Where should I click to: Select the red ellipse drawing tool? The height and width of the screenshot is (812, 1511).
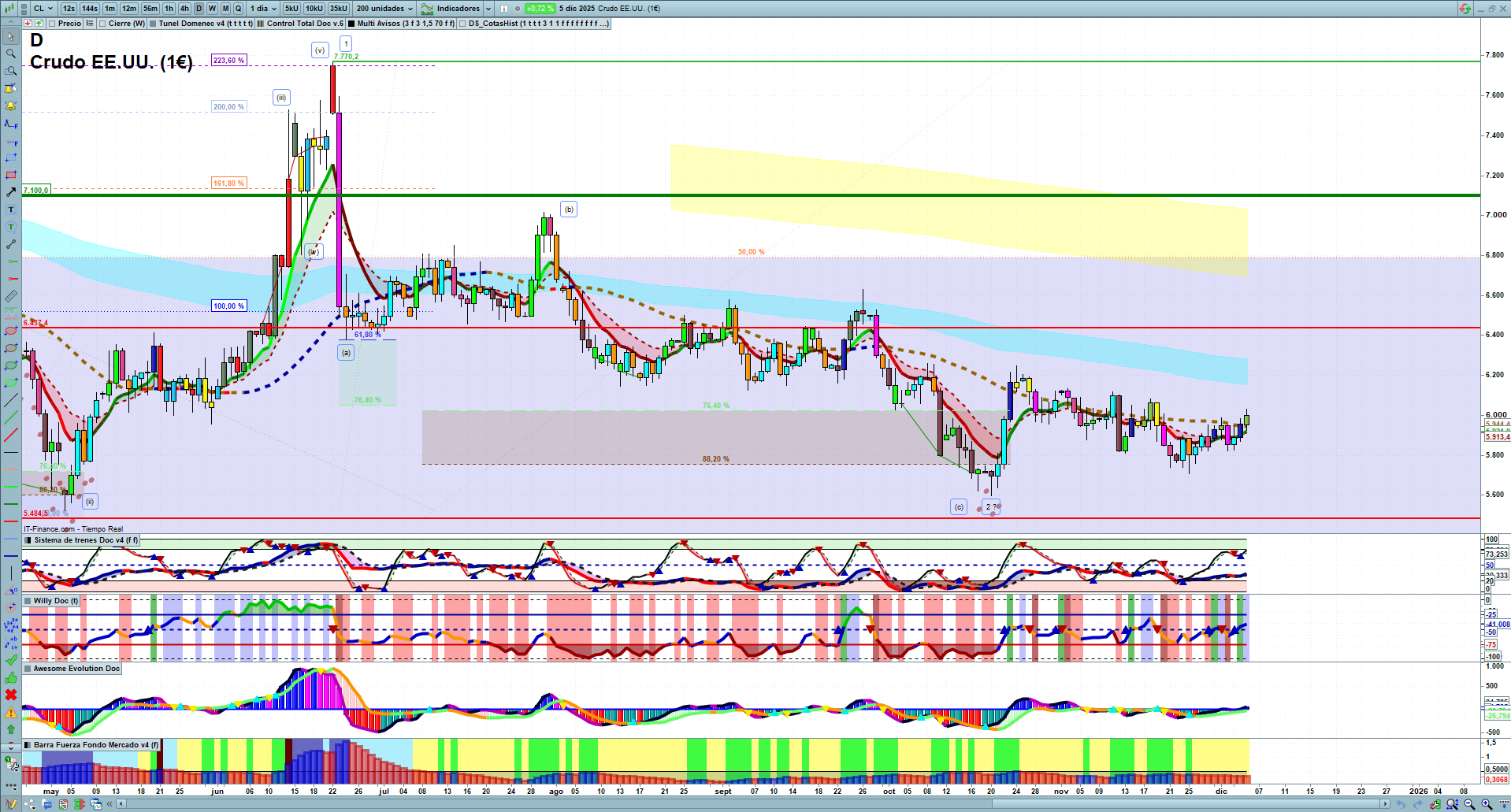(11, 331)
